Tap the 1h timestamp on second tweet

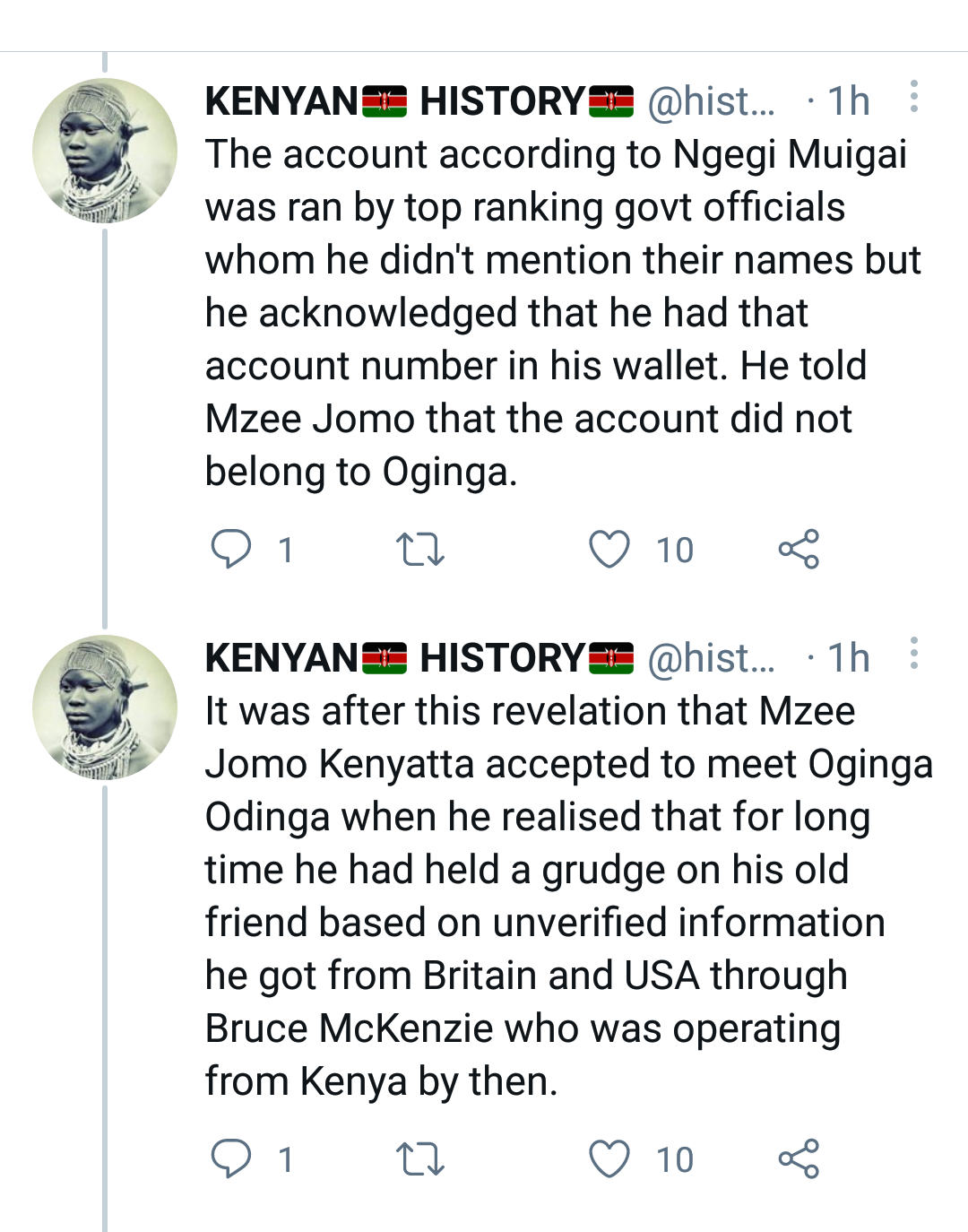click(x=848, y=658)
